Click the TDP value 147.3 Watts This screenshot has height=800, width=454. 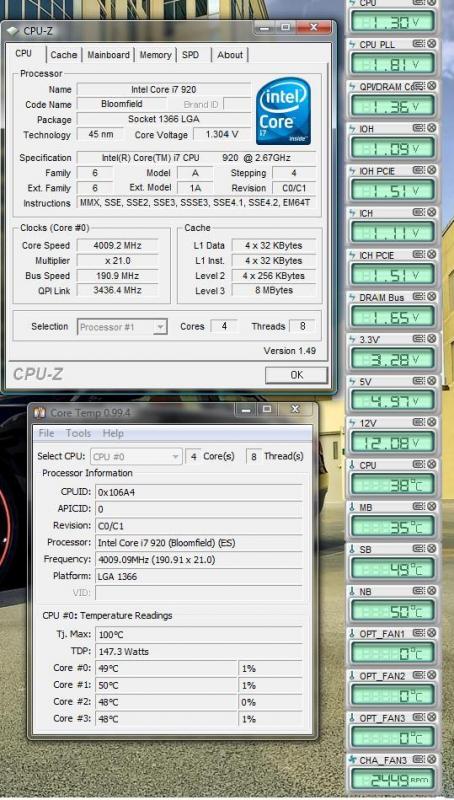click(198, 652)
